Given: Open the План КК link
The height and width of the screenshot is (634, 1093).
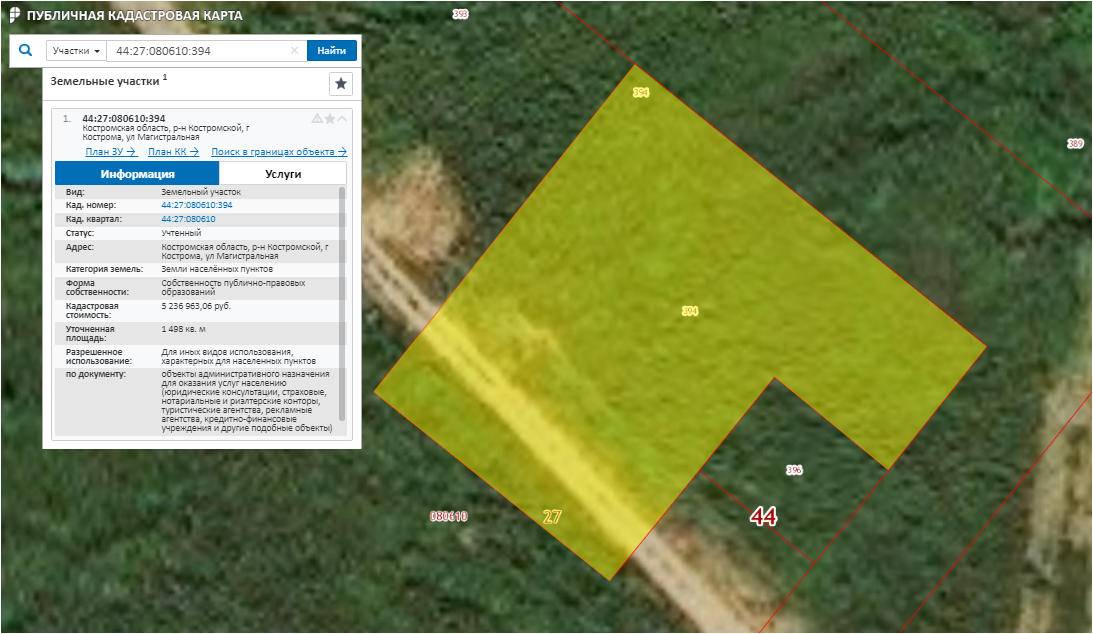Looking at the screenshot, I should click(x=173, y=152).
